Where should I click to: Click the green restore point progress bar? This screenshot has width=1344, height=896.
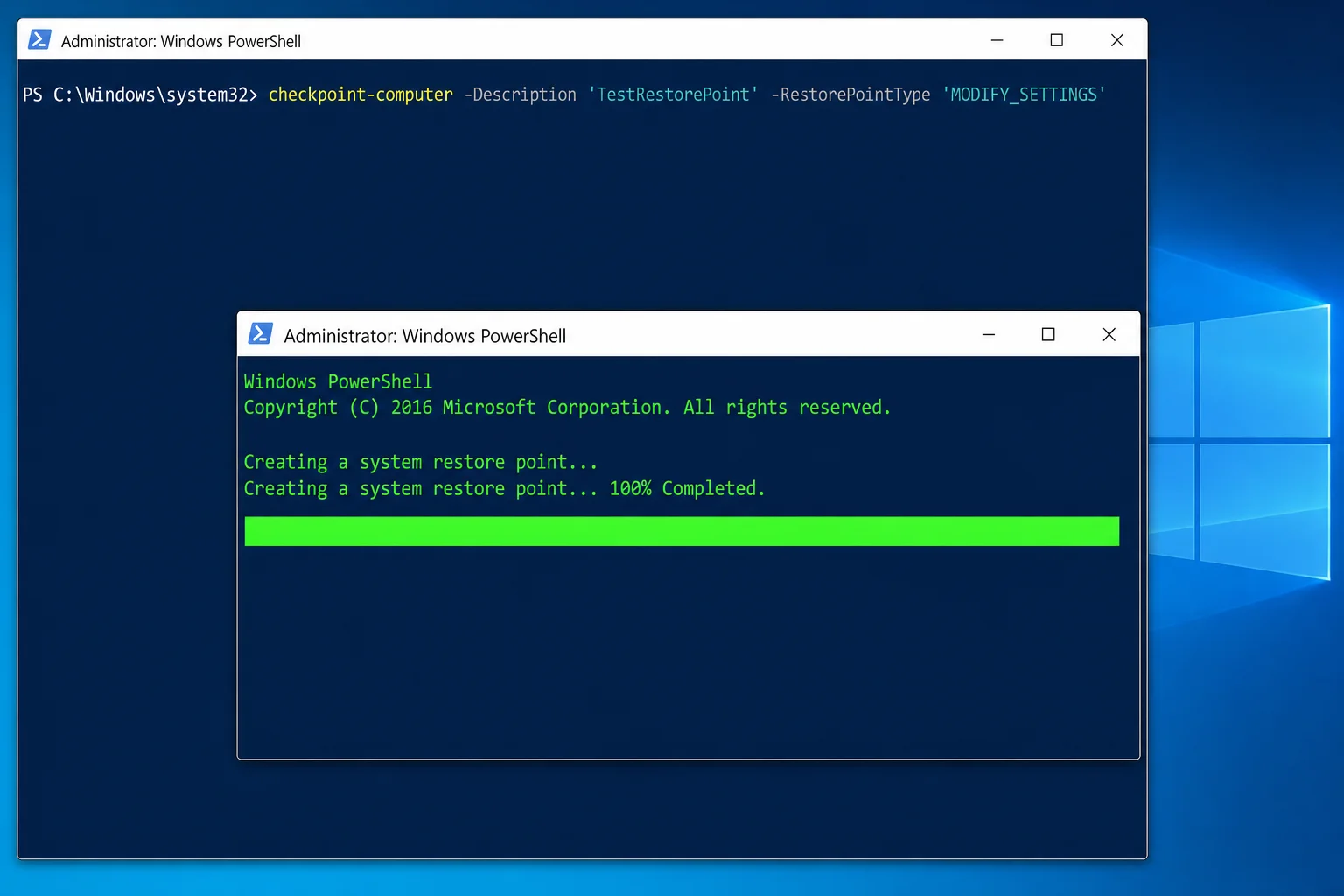tap(682, 531)
